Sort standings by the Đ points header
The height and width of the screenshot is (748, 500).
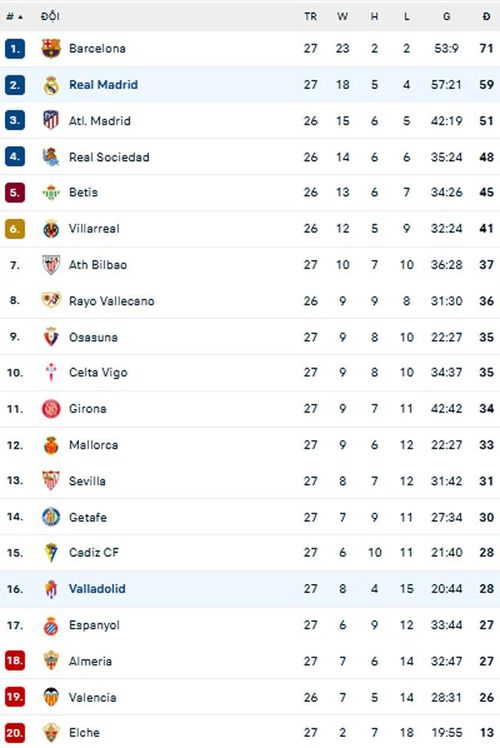coord(486,16)
